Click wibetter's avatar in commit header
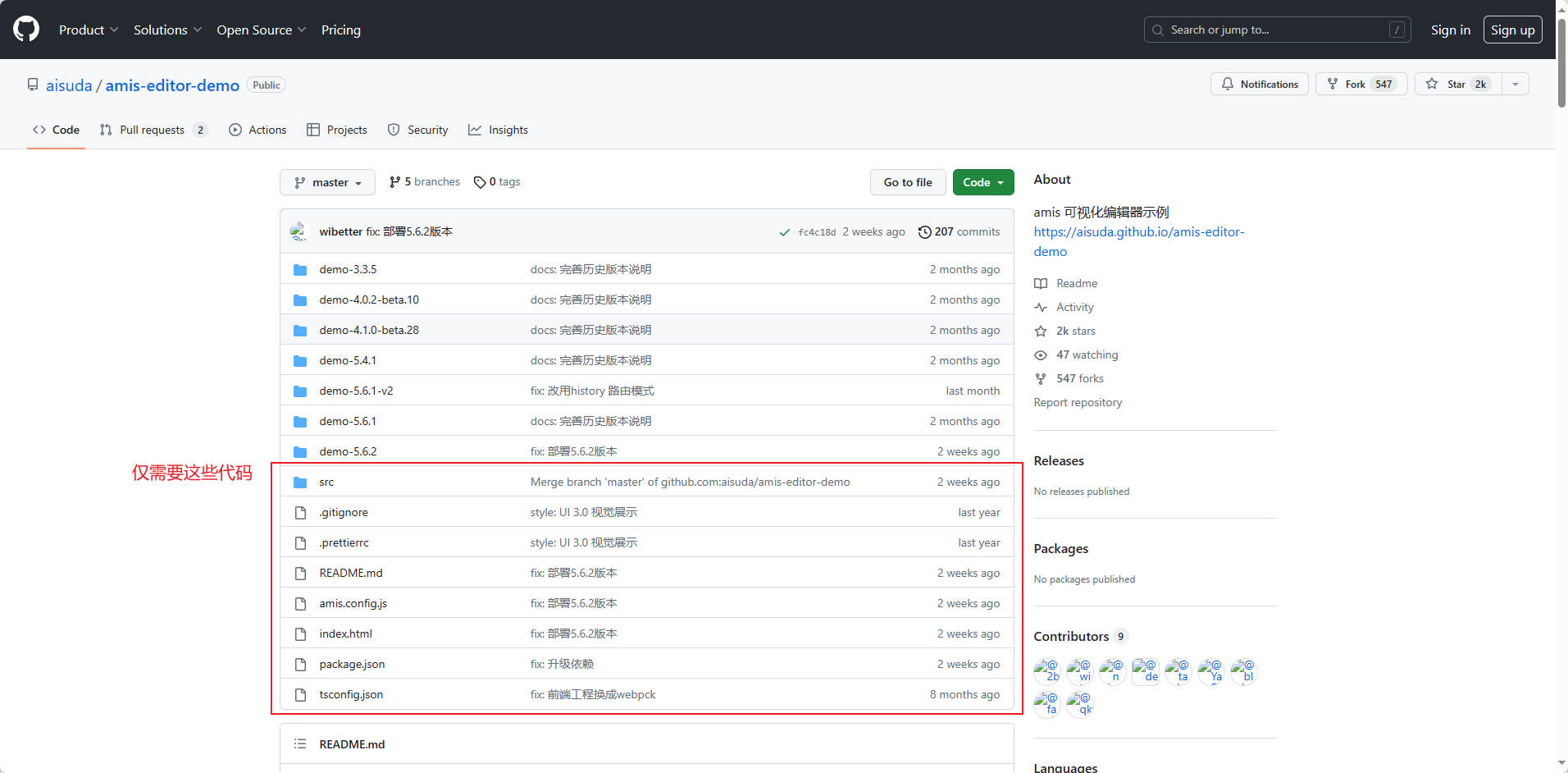 click(x=299, y=231)
